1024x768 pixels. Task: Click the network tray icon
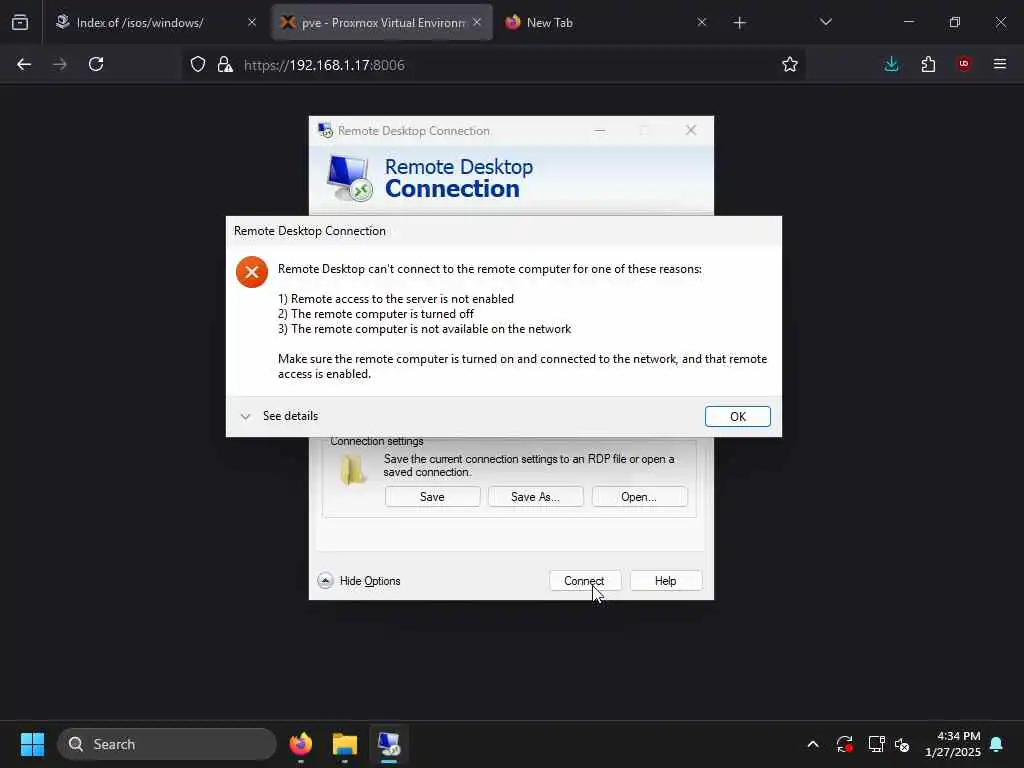coord(876,744)
